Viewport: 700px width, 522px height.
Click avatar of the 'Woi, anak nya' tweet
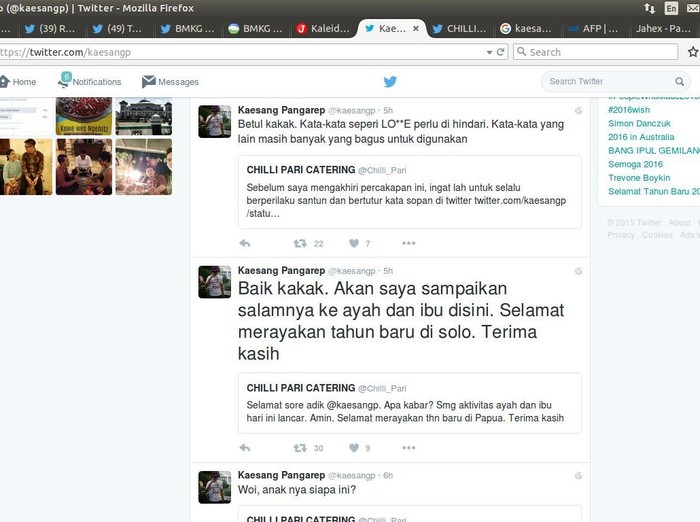(x=215, y=487)
